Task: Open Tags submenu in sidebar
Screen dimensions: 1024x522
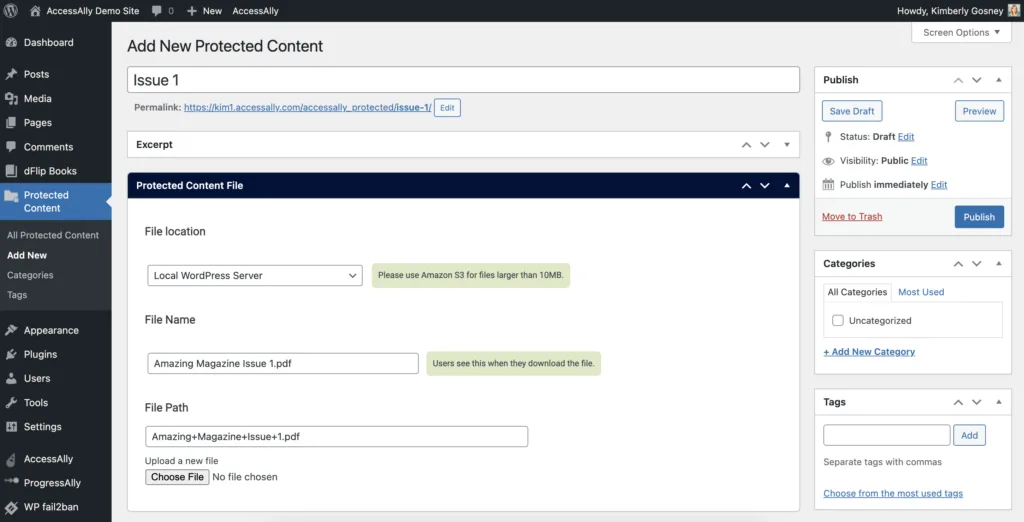Action: coord(17,295)
